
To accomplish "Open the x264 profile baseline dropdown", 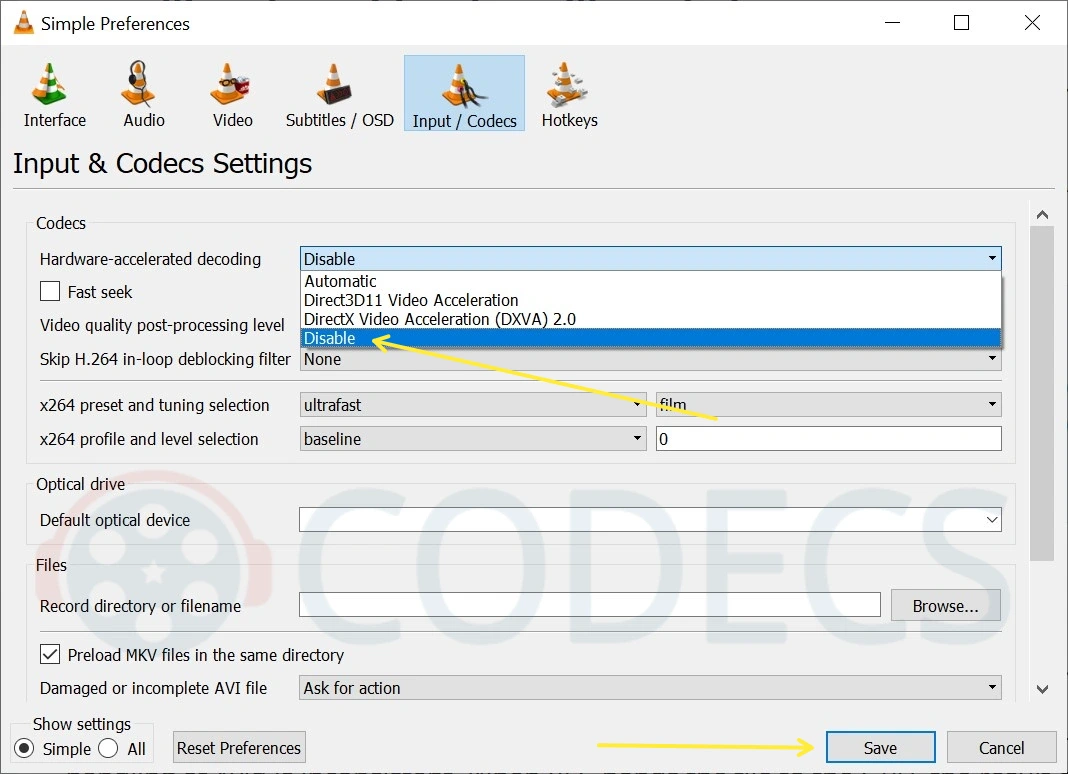I will point(473,439).
